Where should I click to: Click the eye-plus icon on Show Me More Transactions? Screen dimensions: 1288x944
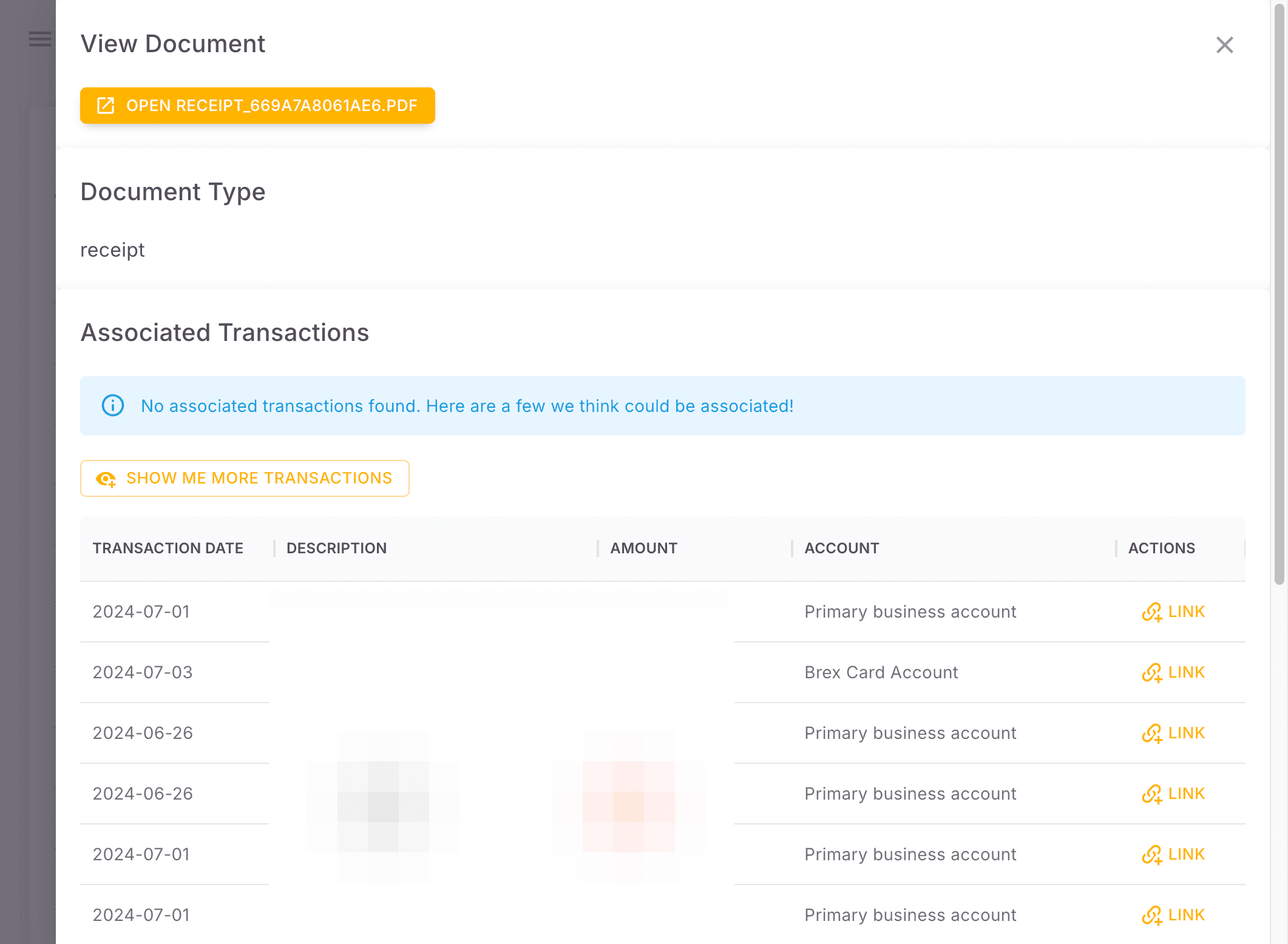point(107,479)
